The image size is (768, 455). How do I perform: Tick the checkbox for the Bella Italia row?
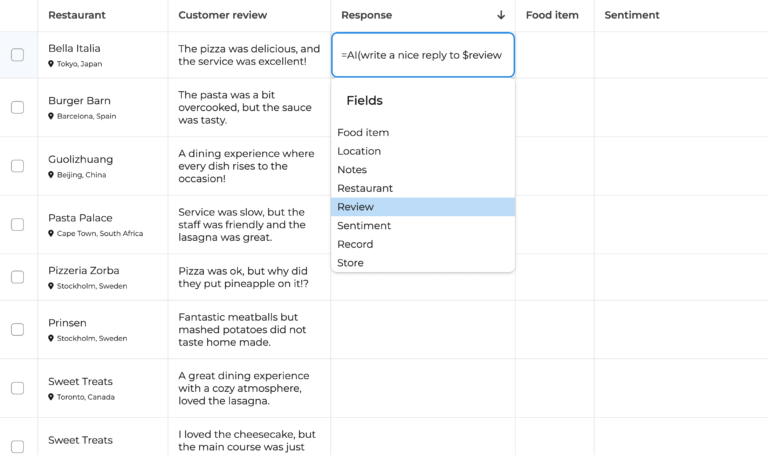tap(17, 55)
